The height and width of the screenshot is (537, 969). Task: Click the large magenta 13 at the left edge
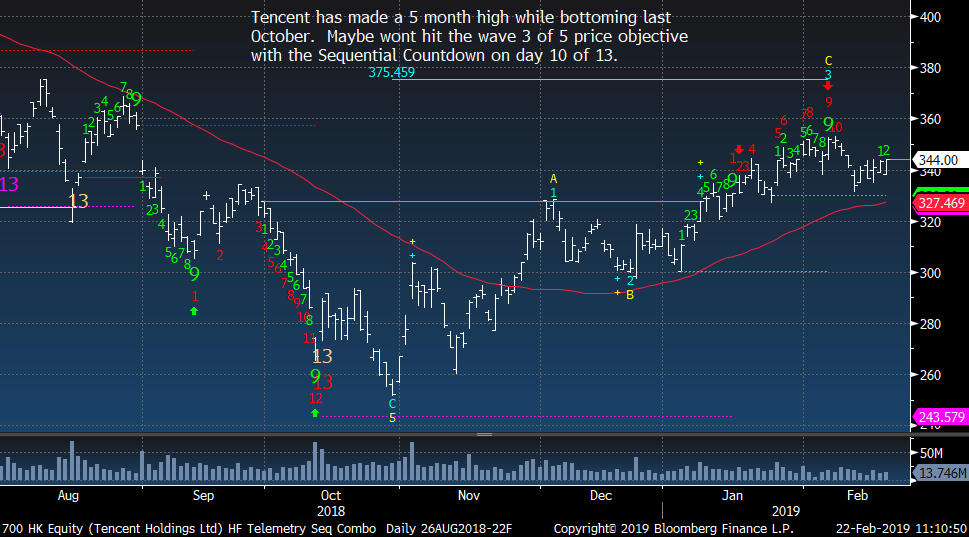(9, 184)
